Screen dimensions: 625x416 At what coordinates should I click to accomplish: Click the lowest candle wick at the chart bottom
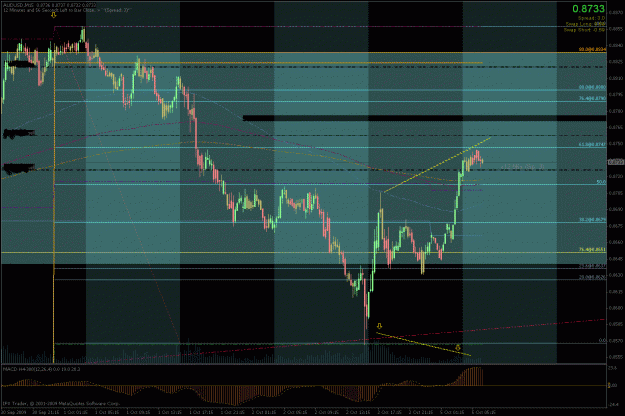click(365, 331)
